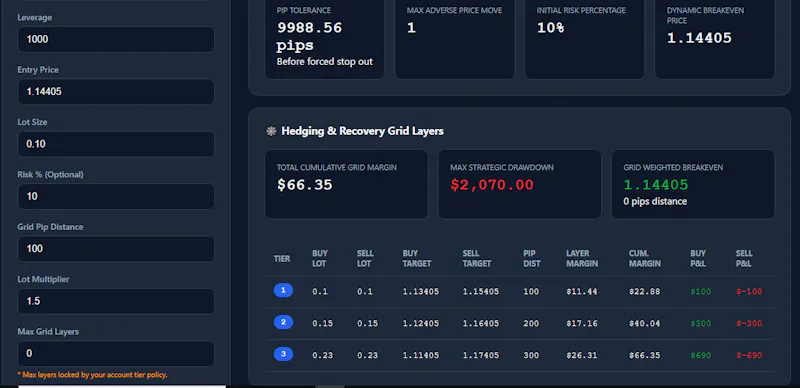
Task: Click buy P&L $100 cell
Action: (x=701, y=292)
